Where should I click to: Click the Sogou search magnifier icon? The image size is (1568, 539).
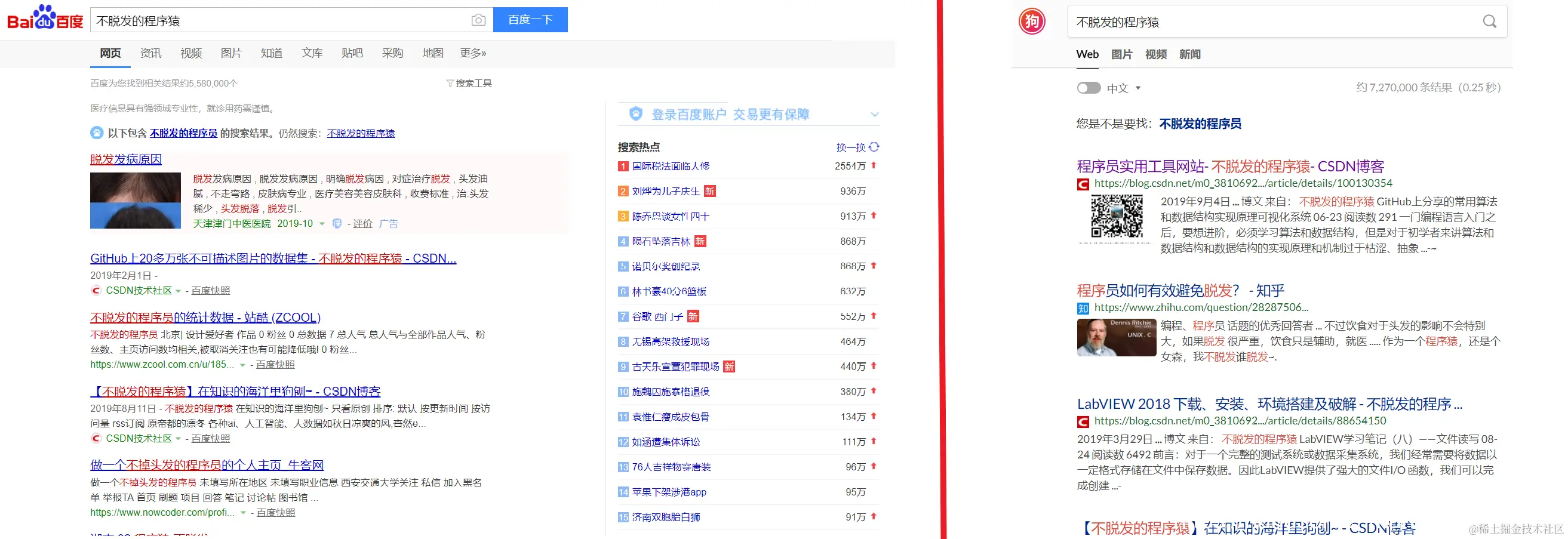click(1489, 22)
